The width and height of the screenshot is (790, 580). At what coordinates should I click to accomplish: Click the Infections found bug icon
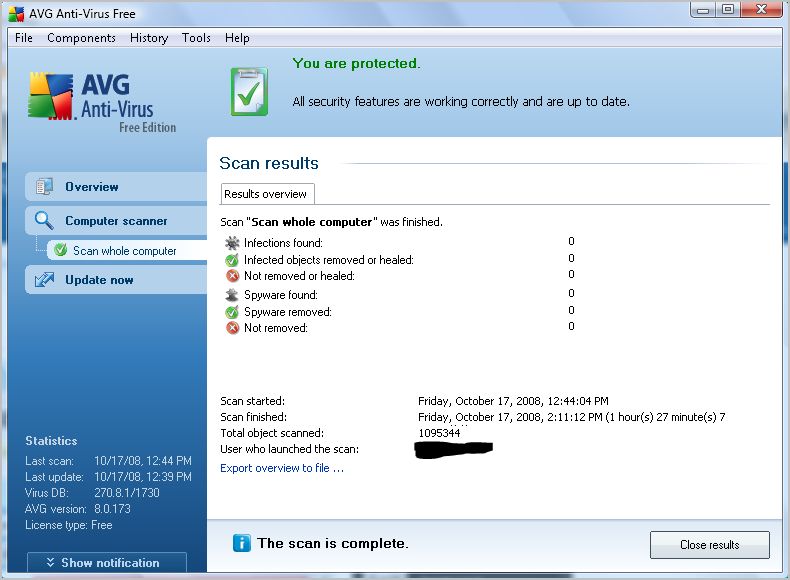point(232,243)
